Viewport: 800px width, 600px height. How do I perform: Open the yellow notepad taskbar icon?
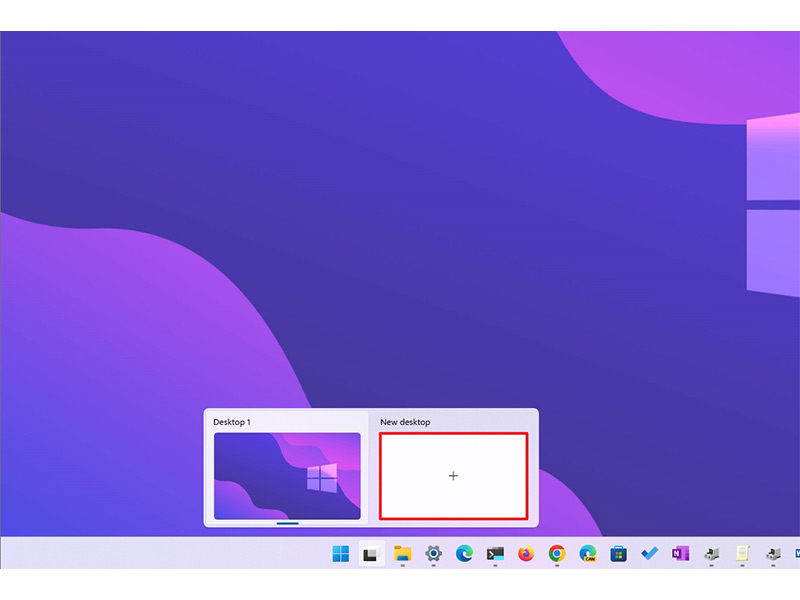742,553
